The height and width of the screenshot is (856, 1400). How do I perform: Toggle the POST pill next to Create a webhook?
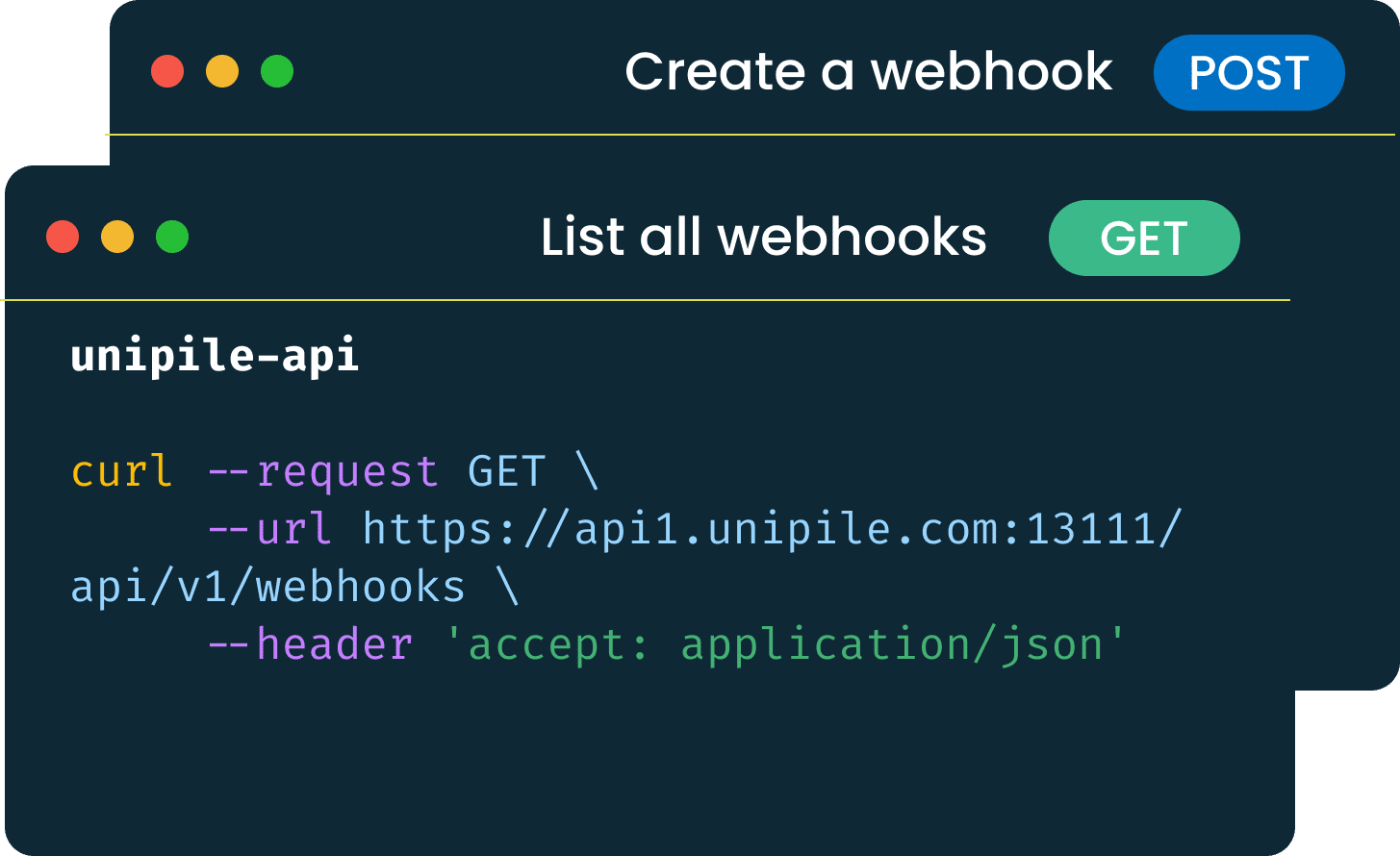pyautogui.click(x=1249, y=72)
